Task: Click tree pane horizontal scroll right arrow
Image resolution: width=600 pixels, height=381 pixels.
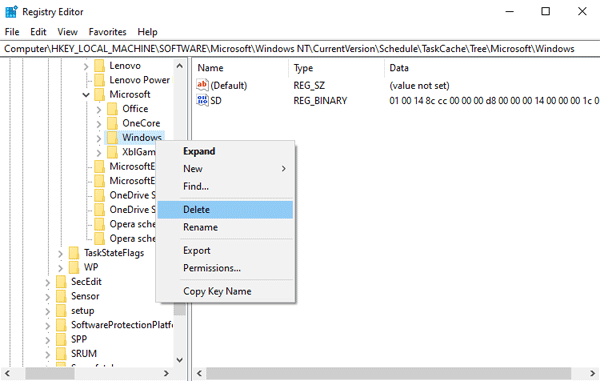Action: click(166, 373)
